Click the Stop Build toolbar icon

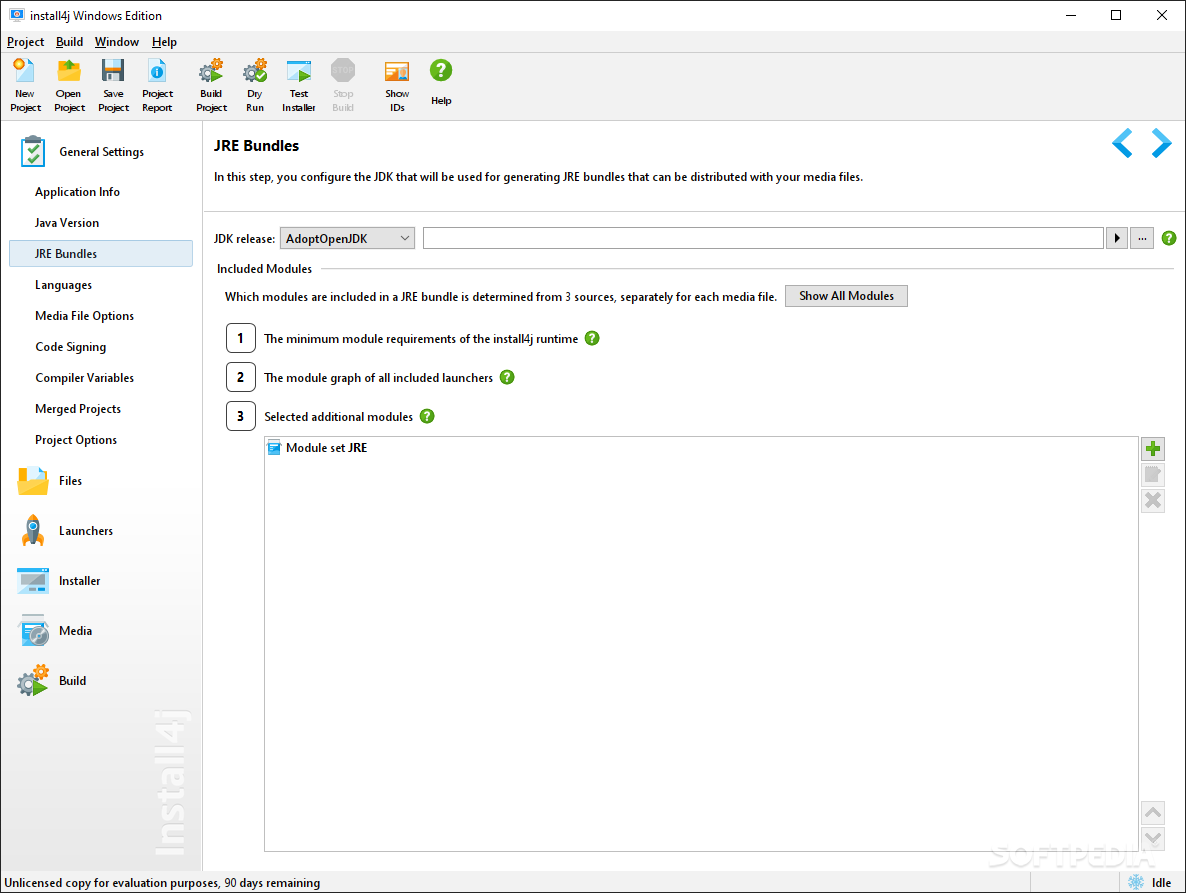pyautogui.click(x=343, y=85)
